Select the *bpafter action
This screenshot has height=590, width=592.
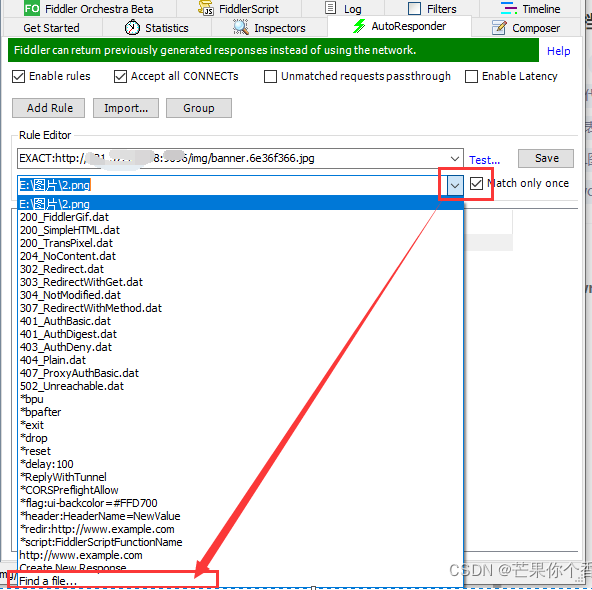tap(240, 412)
